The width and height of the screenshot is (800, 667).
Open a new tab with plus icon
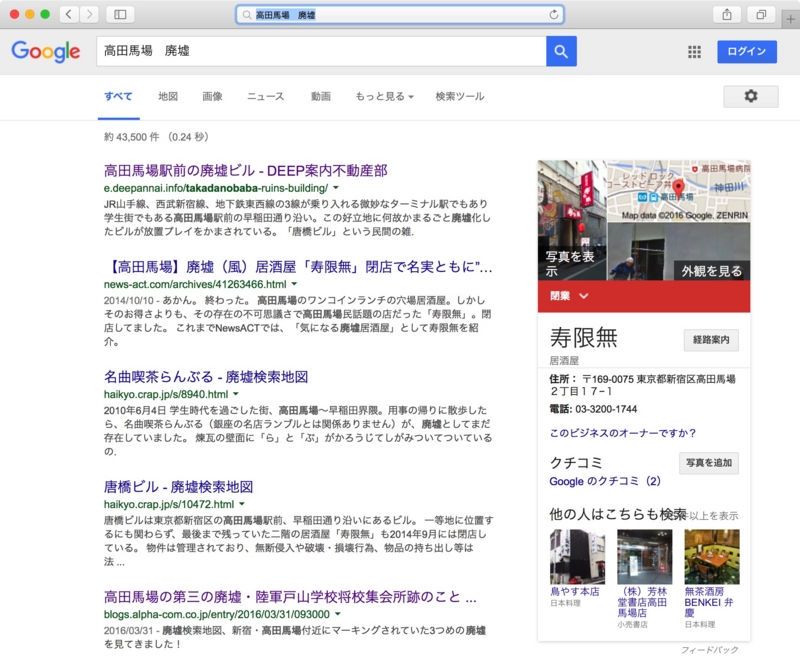[790, 19]
